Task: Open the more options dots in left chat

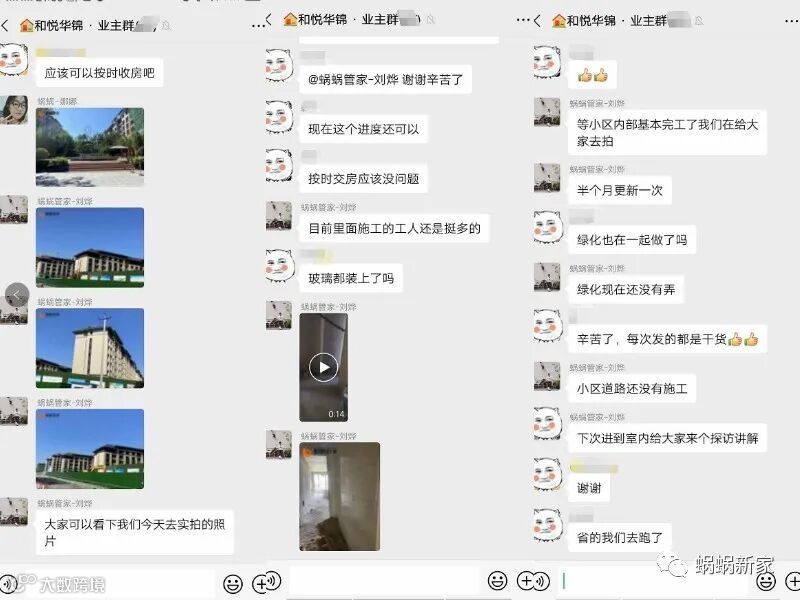Action: point(258,25)
